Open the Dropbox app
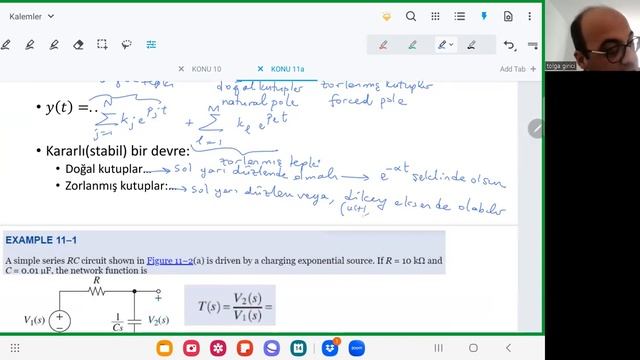Image resolution: width=640 pixels, height=360 pixels. point(330,348)
